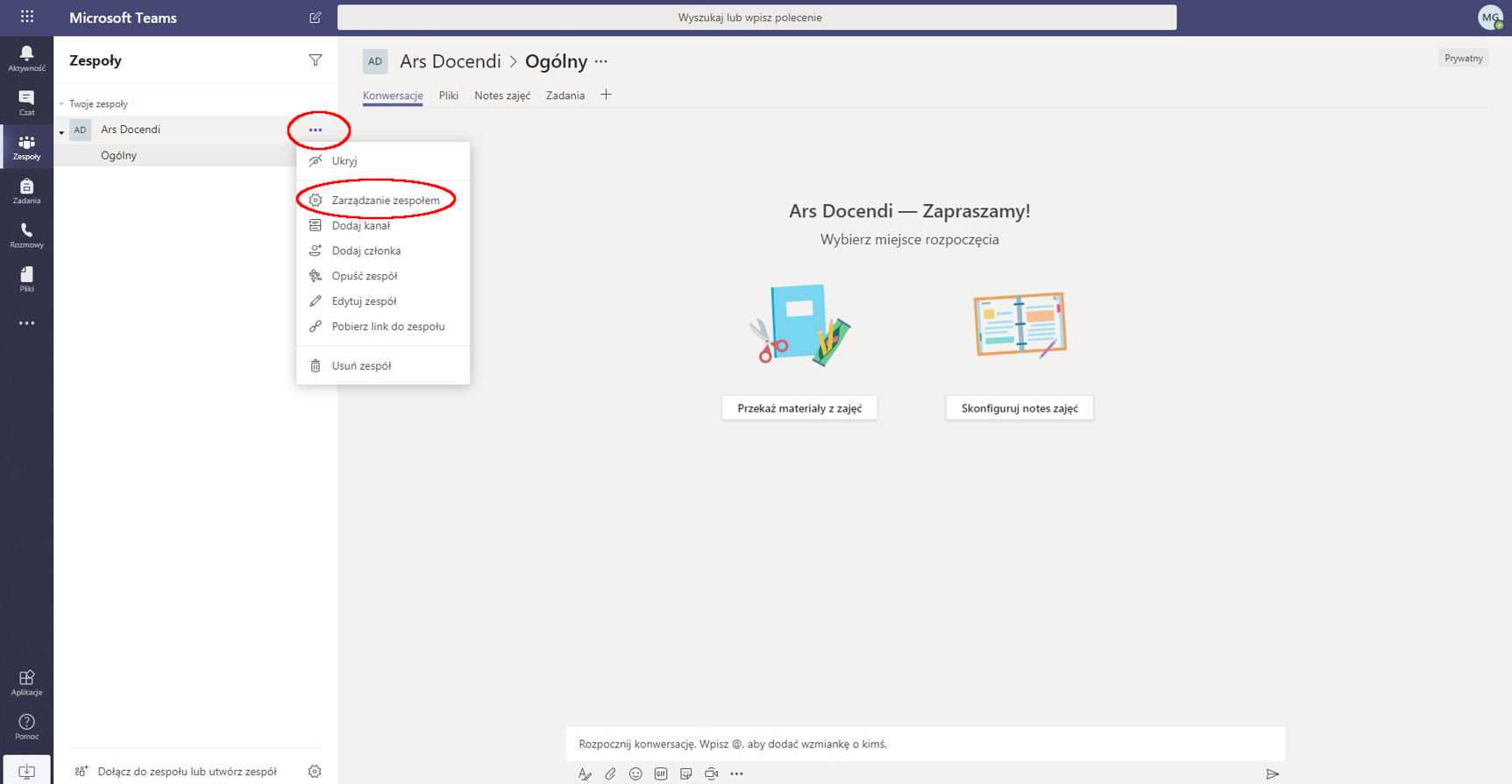1512x784 pixels.
Task: Attach a file with paperclip icon
Action: click(x=610, y=773)
